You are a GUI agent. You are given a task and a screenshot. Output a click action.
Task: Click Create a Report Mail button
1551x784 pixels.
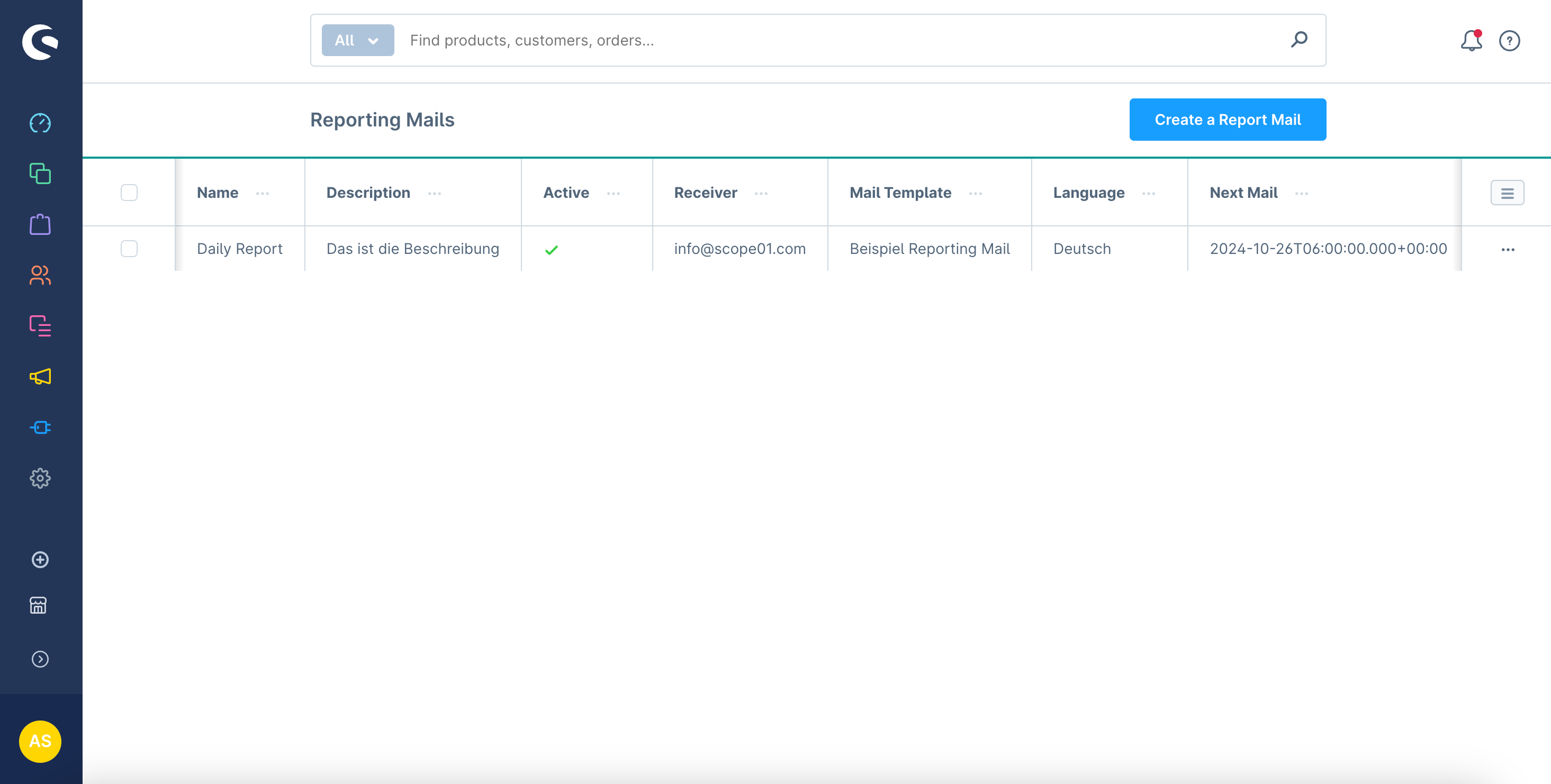point(1228,120)
